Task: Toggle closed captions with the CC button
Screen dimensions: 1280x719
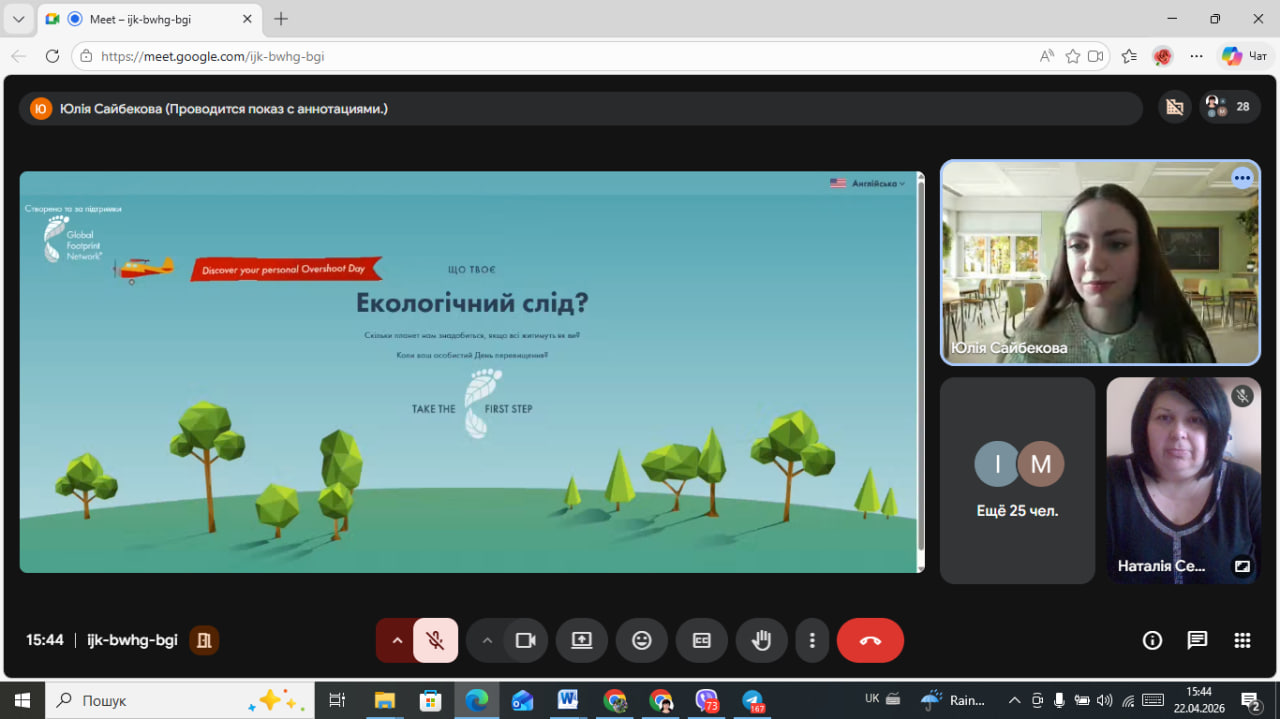Action: pos(702,641)
